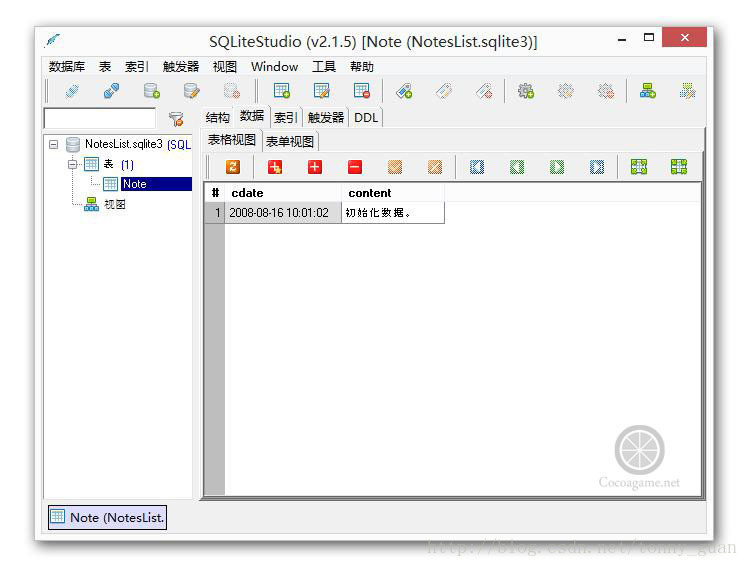Maximize the SQLiteStudio window
Viewport: 748px width, 567px height.
[x=649, y=38]
